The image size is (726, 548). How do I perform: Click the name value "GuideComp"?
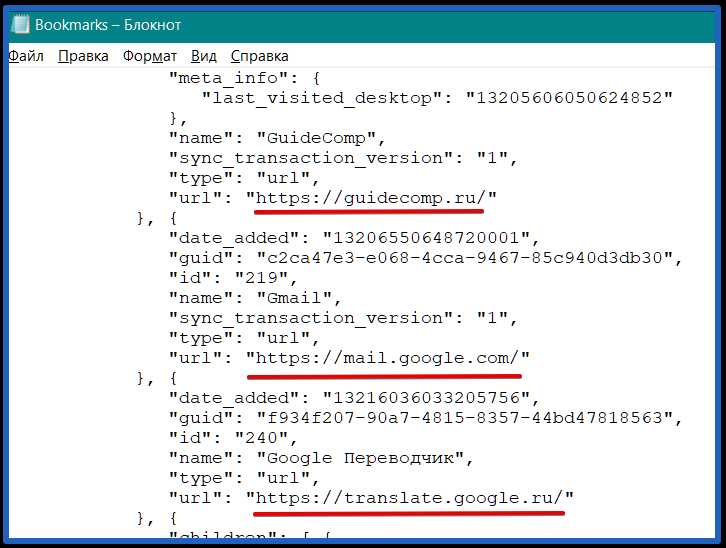(x=317, y=138)
